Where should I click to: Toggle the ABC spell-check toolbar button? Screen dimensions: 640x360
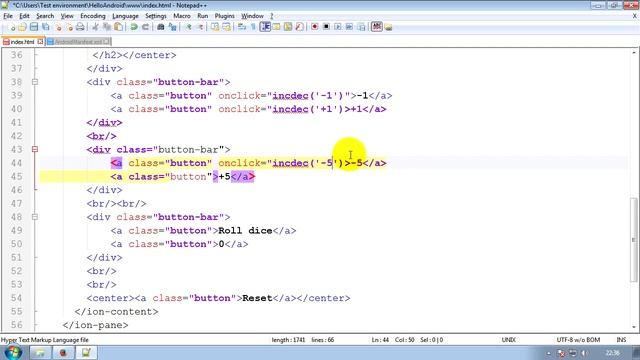pos(376,27)
